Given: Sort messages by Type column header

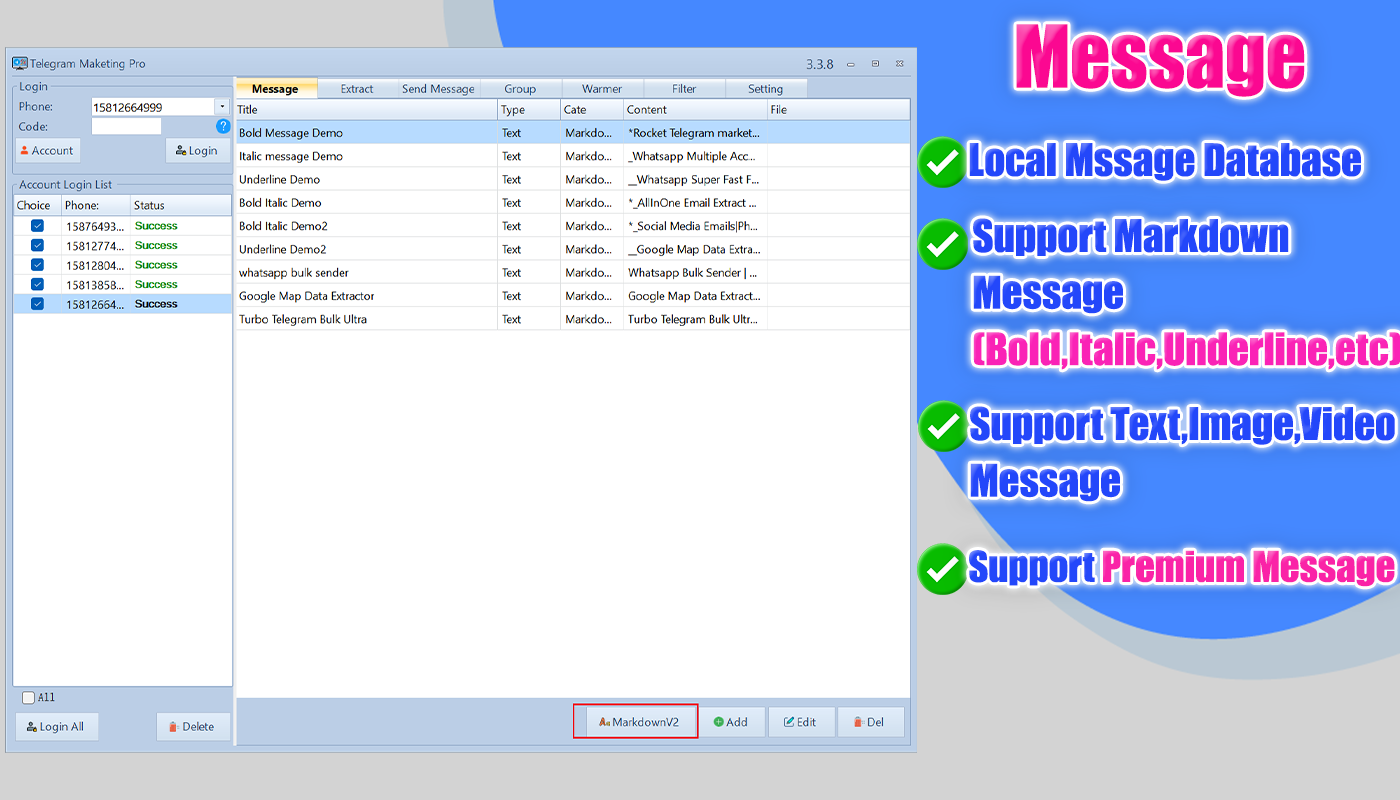Looking at the screenshot, I should point(528,110).
